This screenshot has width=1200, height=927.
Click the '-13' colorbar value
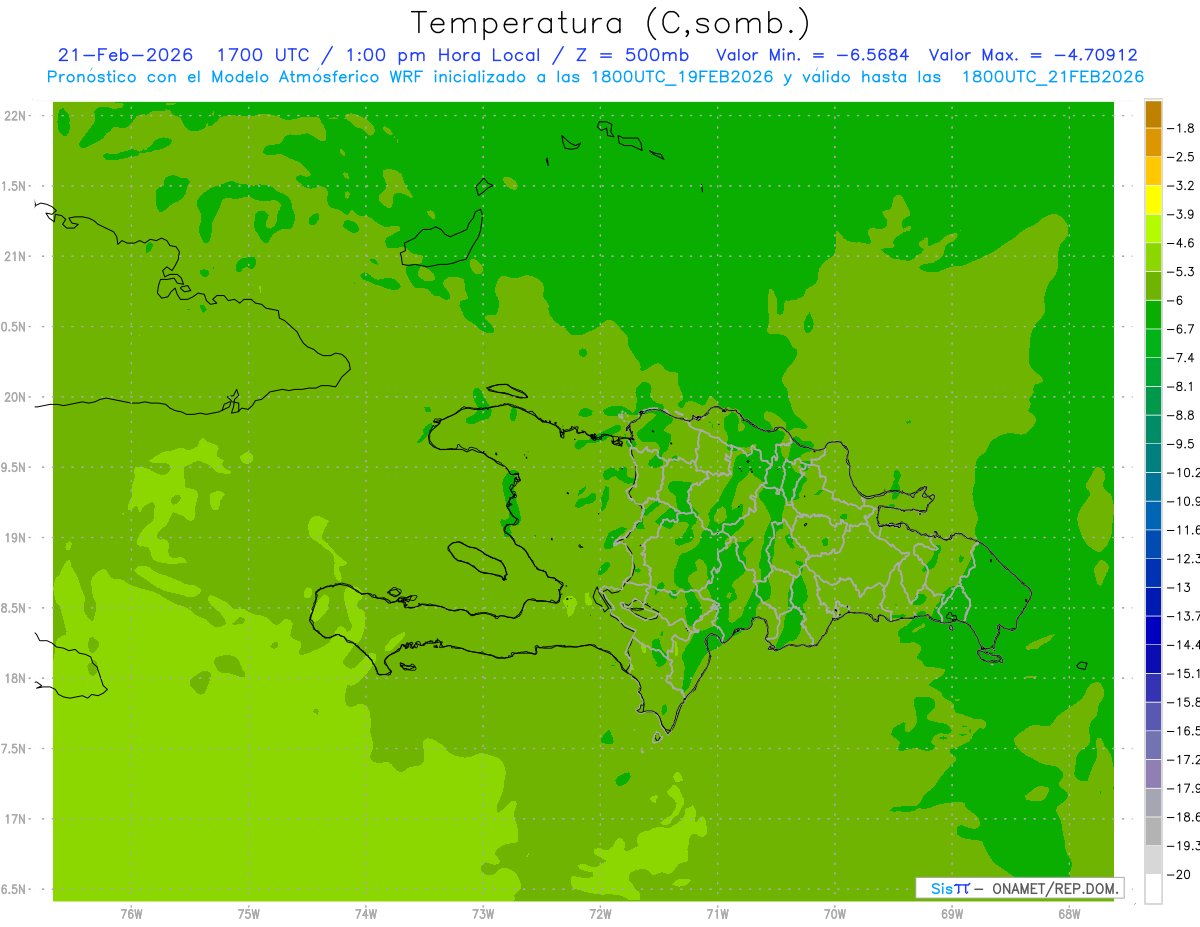[x=1180, y=587]
